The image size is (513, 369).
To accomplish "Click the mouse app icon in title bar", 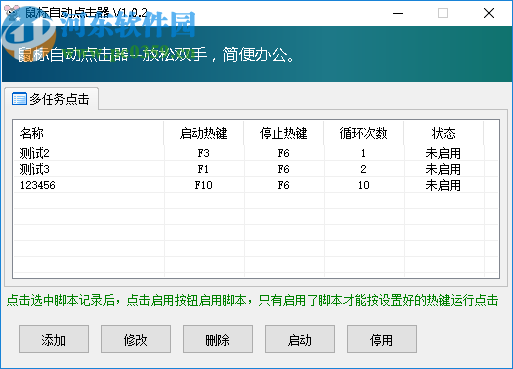I will 13,13.
